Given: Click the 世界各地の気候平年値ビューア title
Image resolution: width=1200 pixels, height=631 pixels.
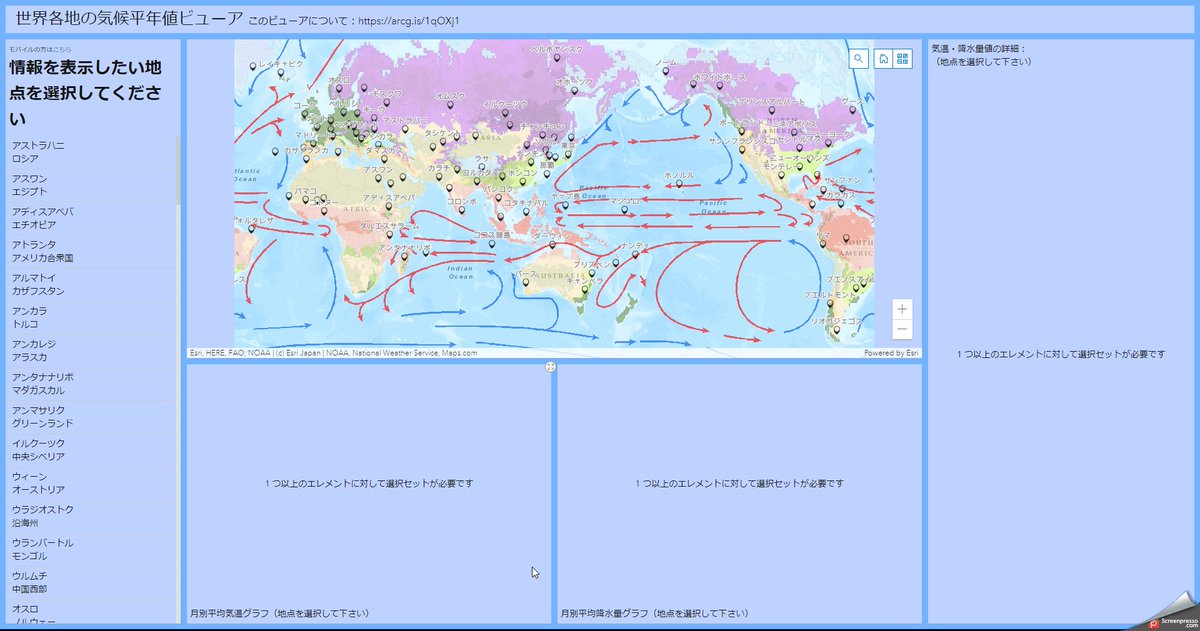Looking at the screenshot, I should pyautogui.click(x=130, y=18).
